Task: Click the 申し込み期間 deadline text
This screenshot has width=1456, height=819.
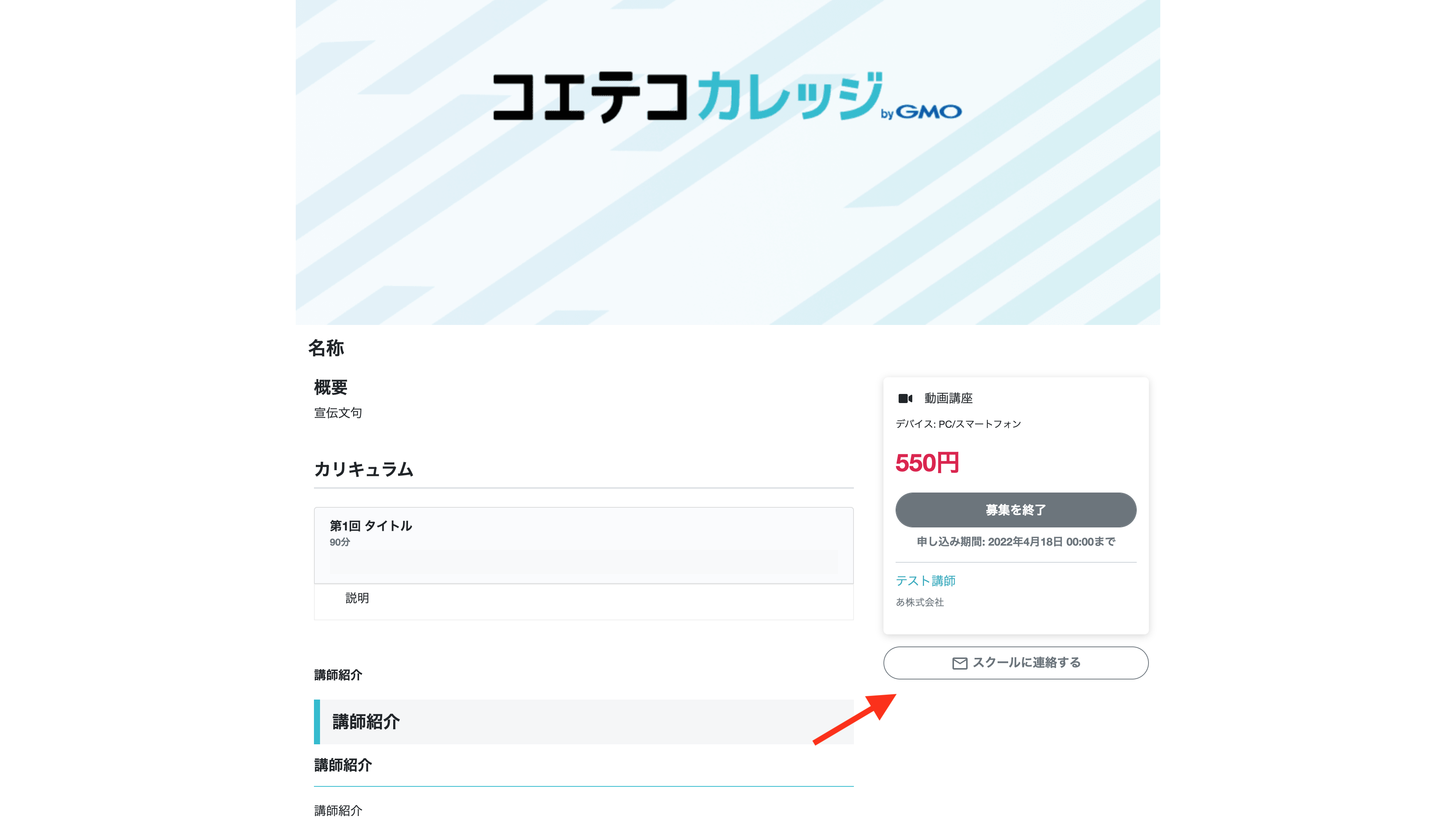Action: click(x=1016, y=541)
